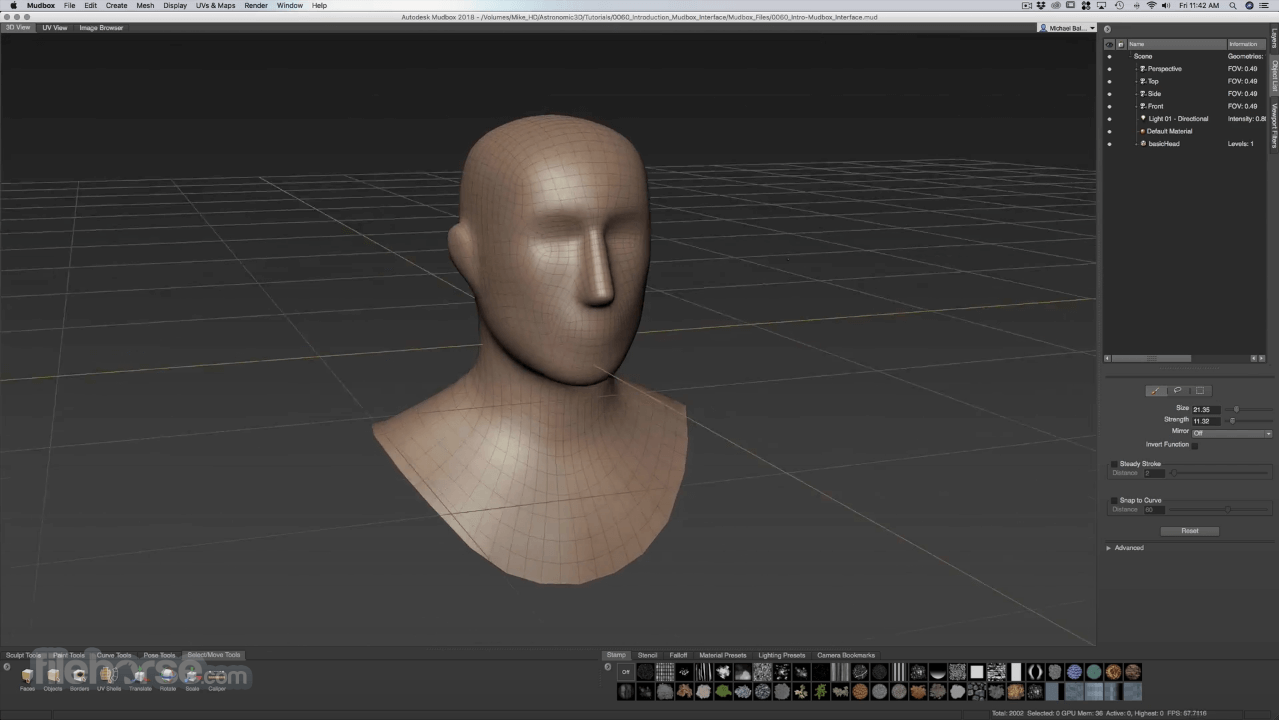Select the UV Shells tool
This screenshot has height=720, width=1279.
coord(108,677)
